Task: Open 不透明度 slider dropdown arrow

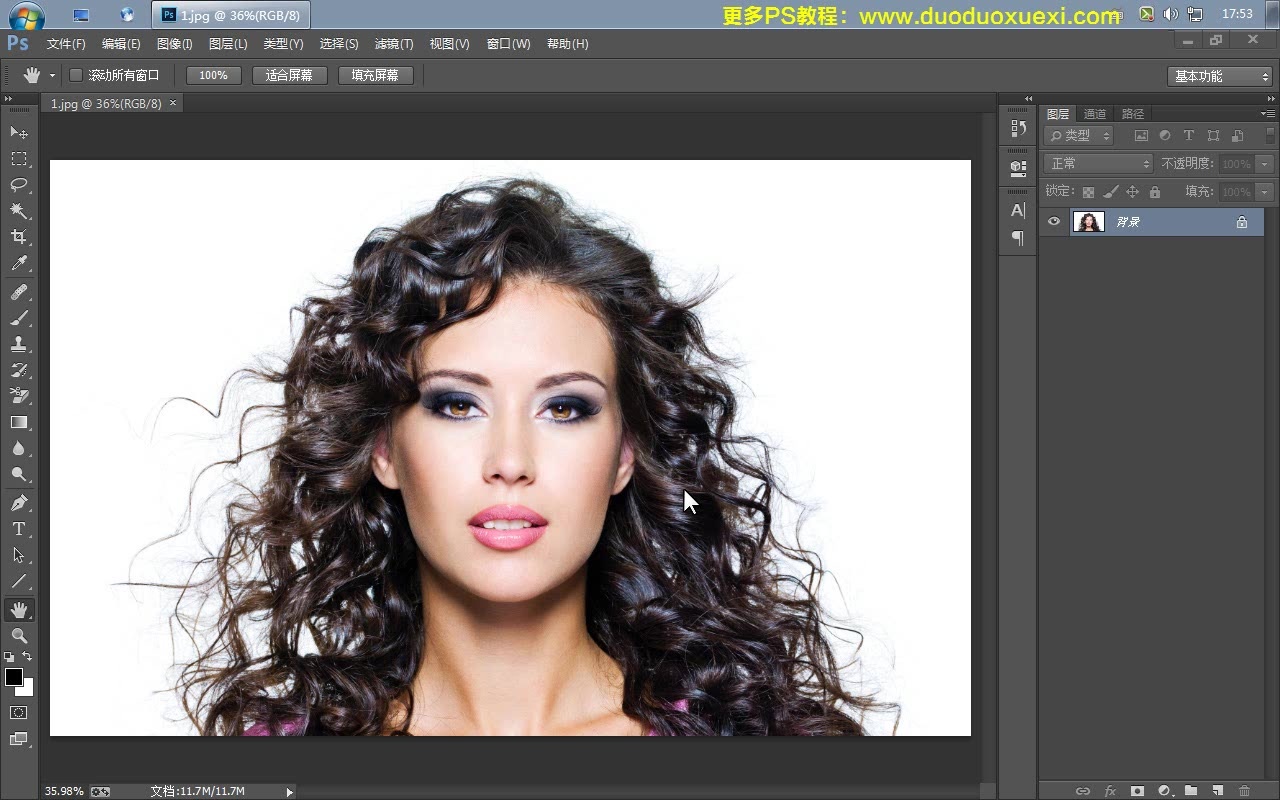Action: (1265, 164)
